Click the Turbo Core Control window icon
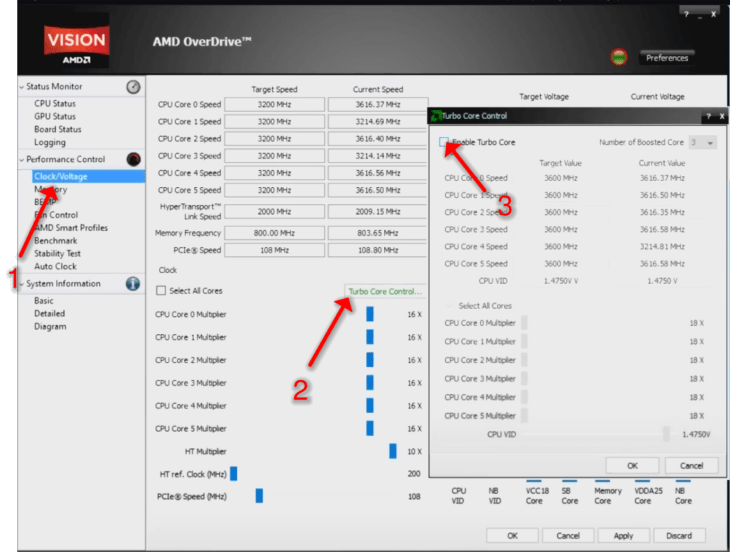 click(x=436, y=116)
